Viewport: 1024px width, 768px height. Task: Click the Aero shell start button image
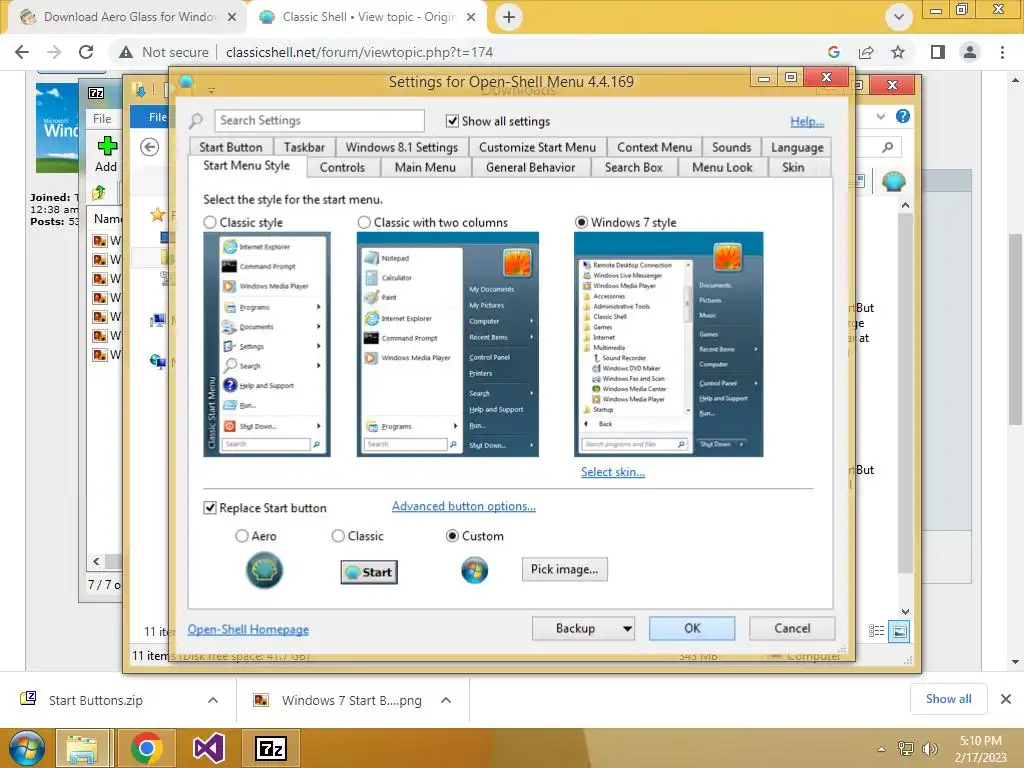[x=264, y=569]
